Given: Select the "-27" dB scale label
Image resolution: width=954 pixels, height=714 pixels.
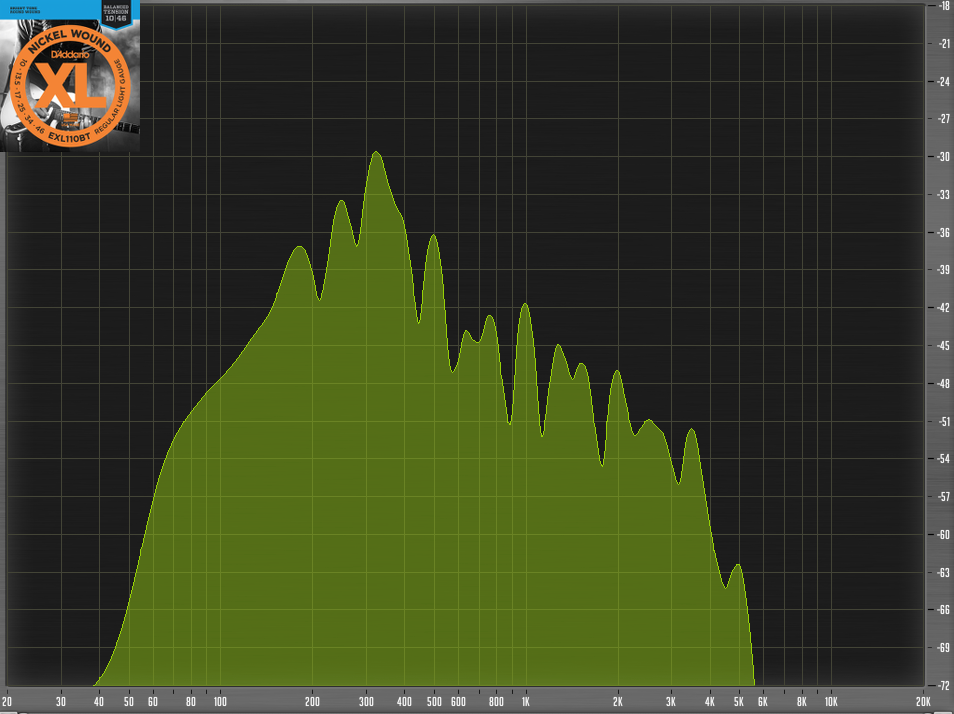Looking at the screenshot, I should click(x=943, y=119).
